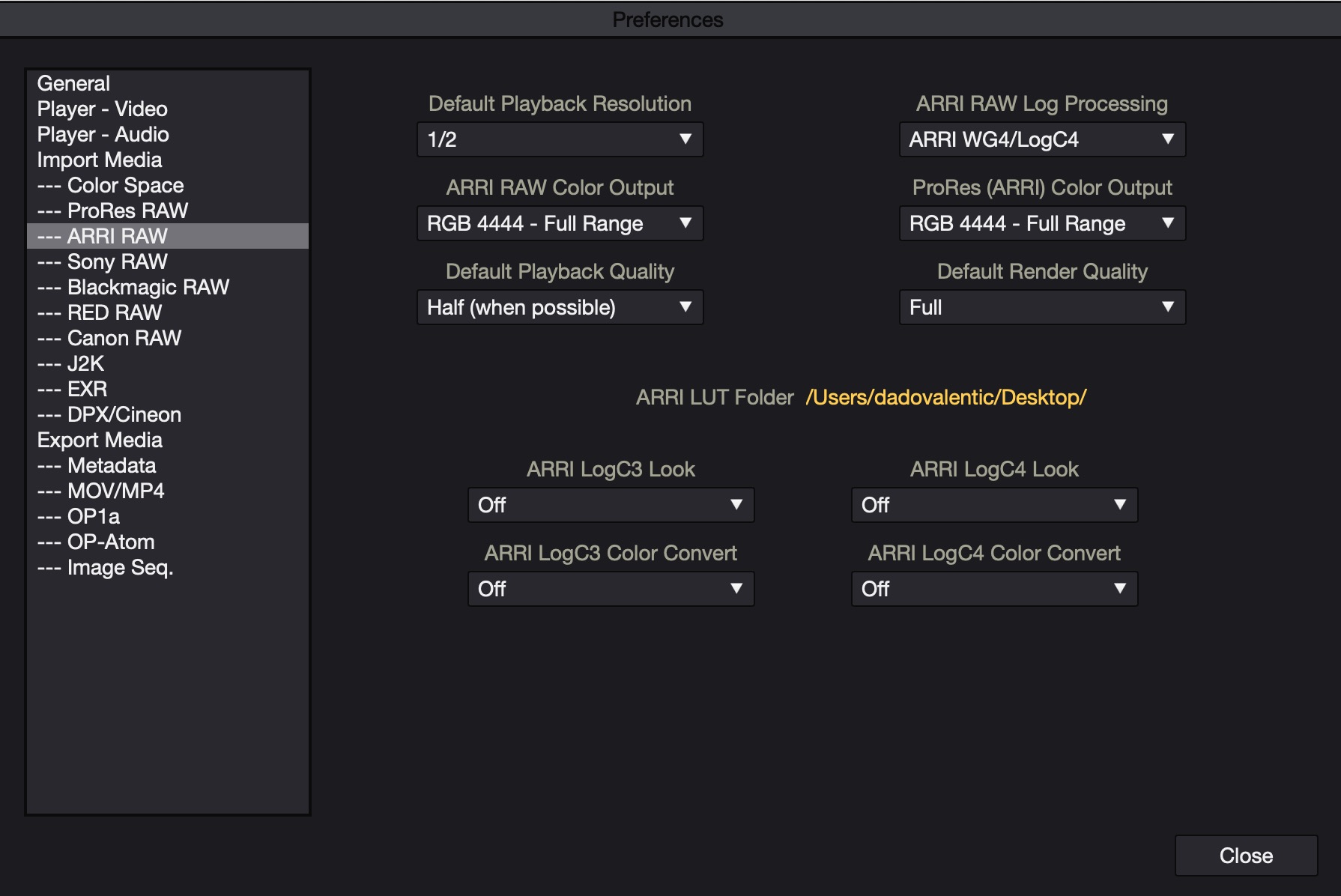Screen dimensions: 1341x896
Task: Expand the ARRI LogC3 Color Convert dropdown
Action: [x=611, y=589]
